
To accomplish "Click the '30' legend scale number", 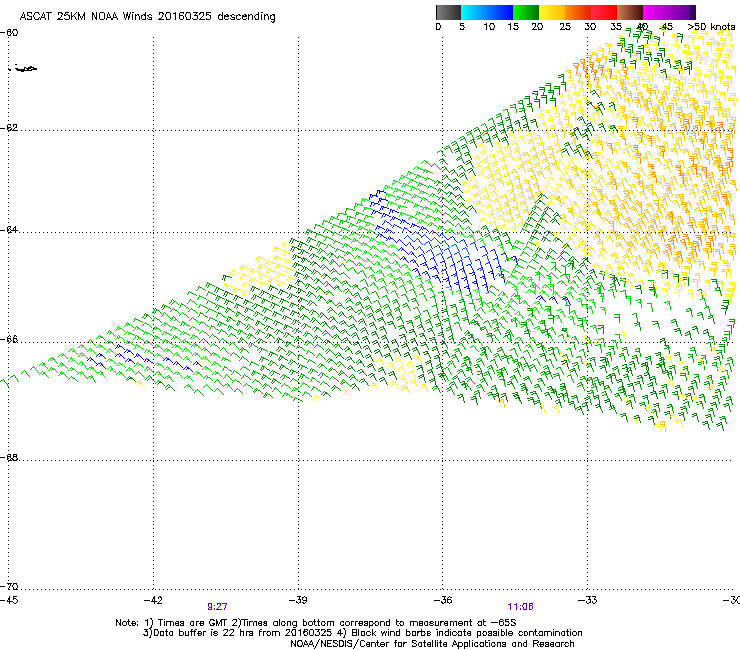I will [590, 27].
